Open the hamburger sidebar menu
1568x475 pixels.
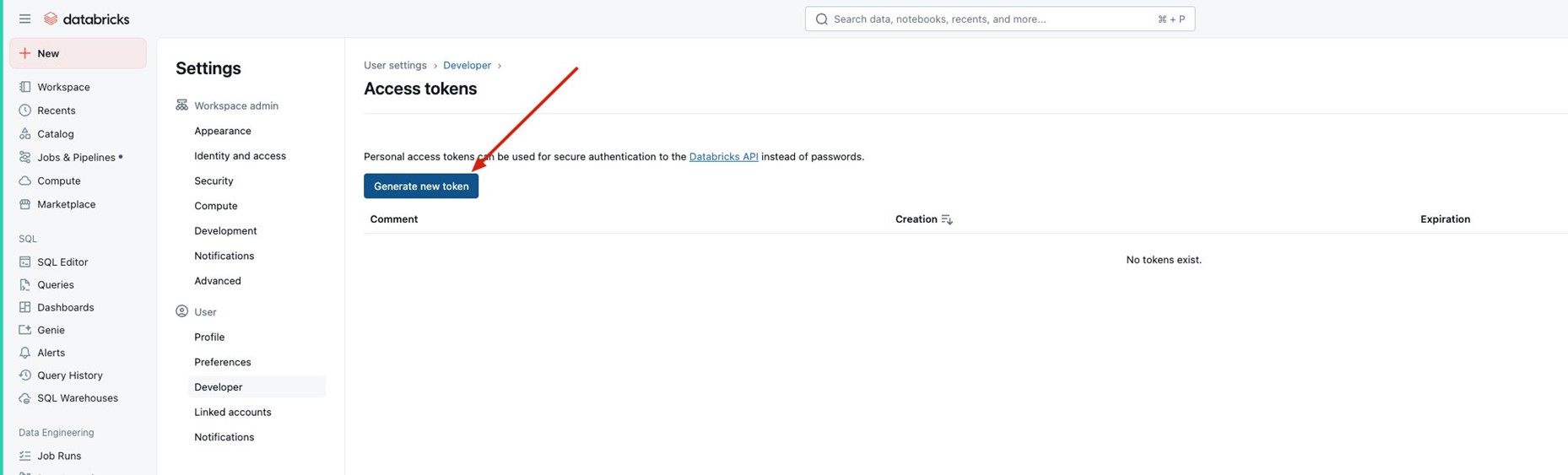point(24,19)
